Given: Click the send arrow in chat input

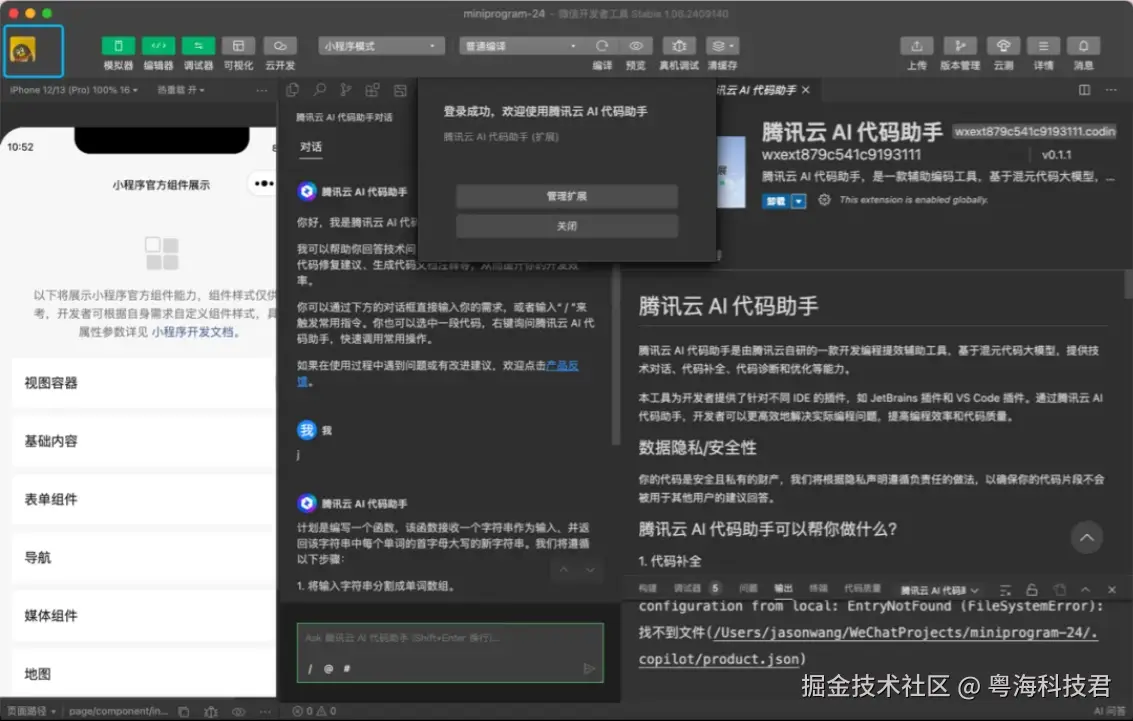Looking at the screenshot, I should [x=589, y=669].
